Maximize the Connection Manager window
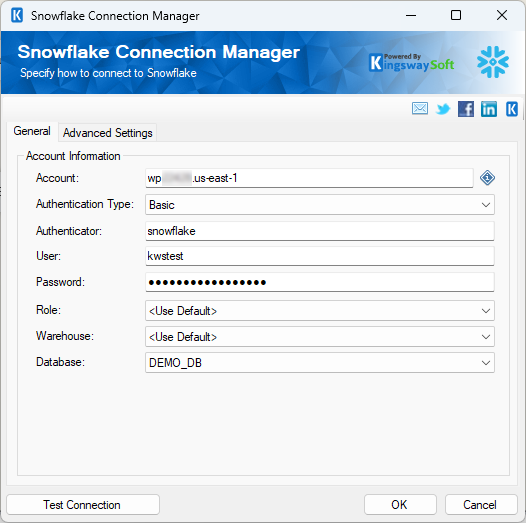The image size is (526, 523). point(456,15)
